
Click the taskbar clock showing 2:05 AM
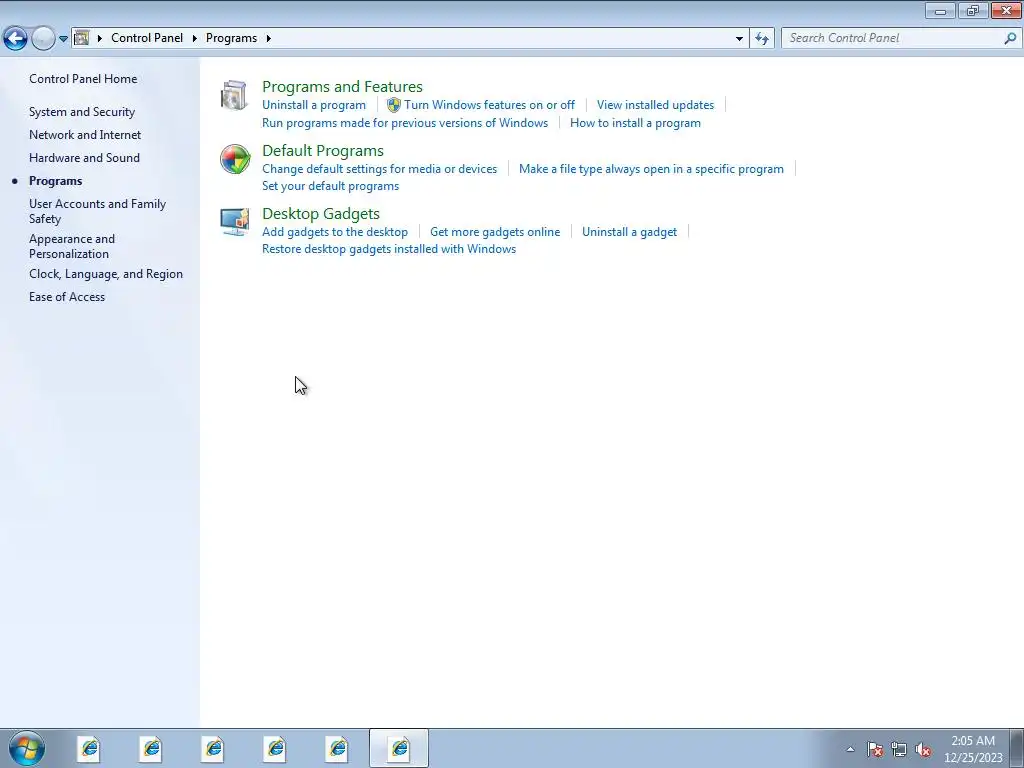tap(973, 749)
